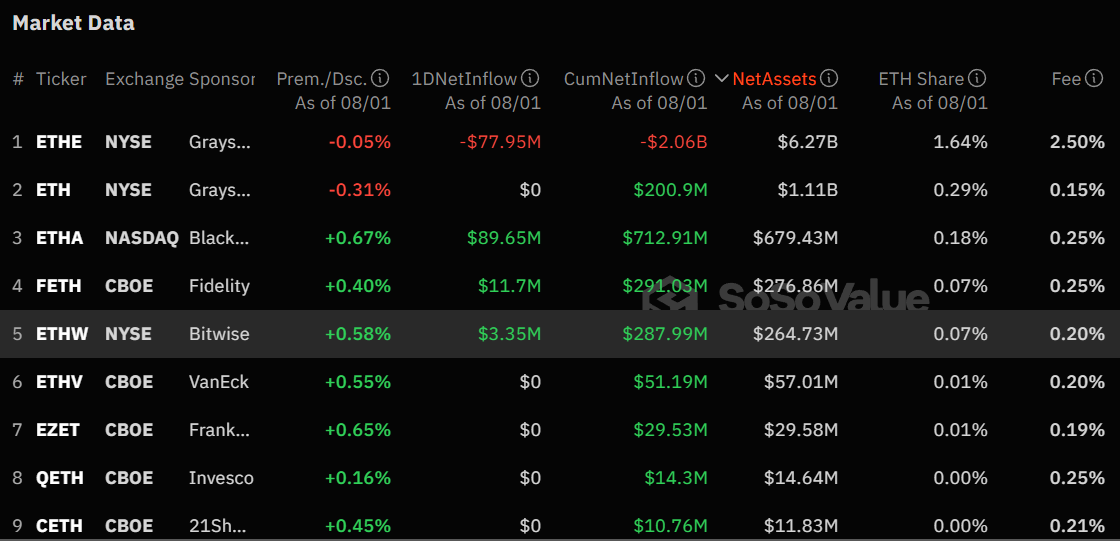Click the $6.27B net assets value
This screenshot has height=541, width=1120.
(808, 142)
